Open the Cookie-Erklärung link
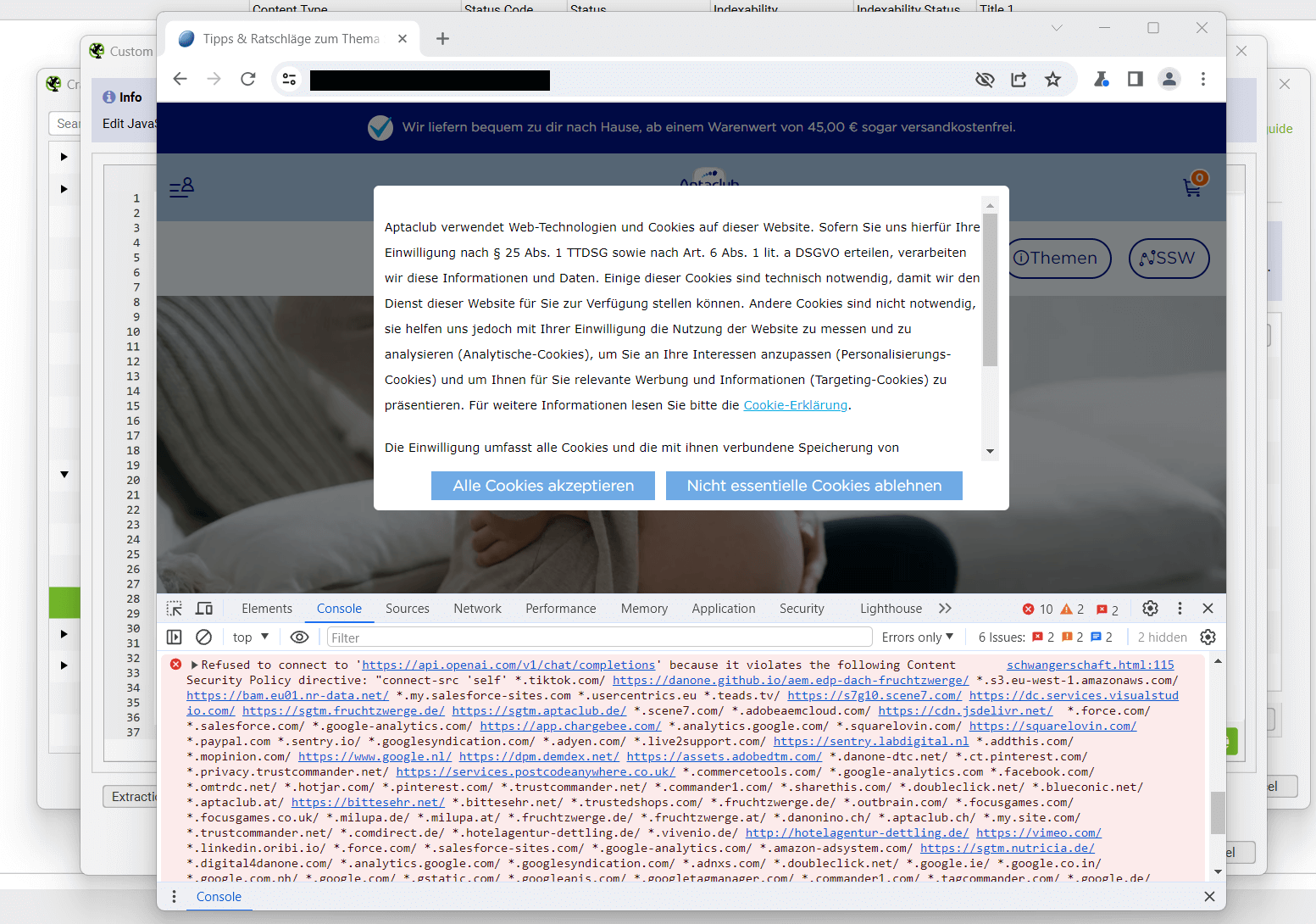This screenshot has height=924, width=1316. (796, 405)
